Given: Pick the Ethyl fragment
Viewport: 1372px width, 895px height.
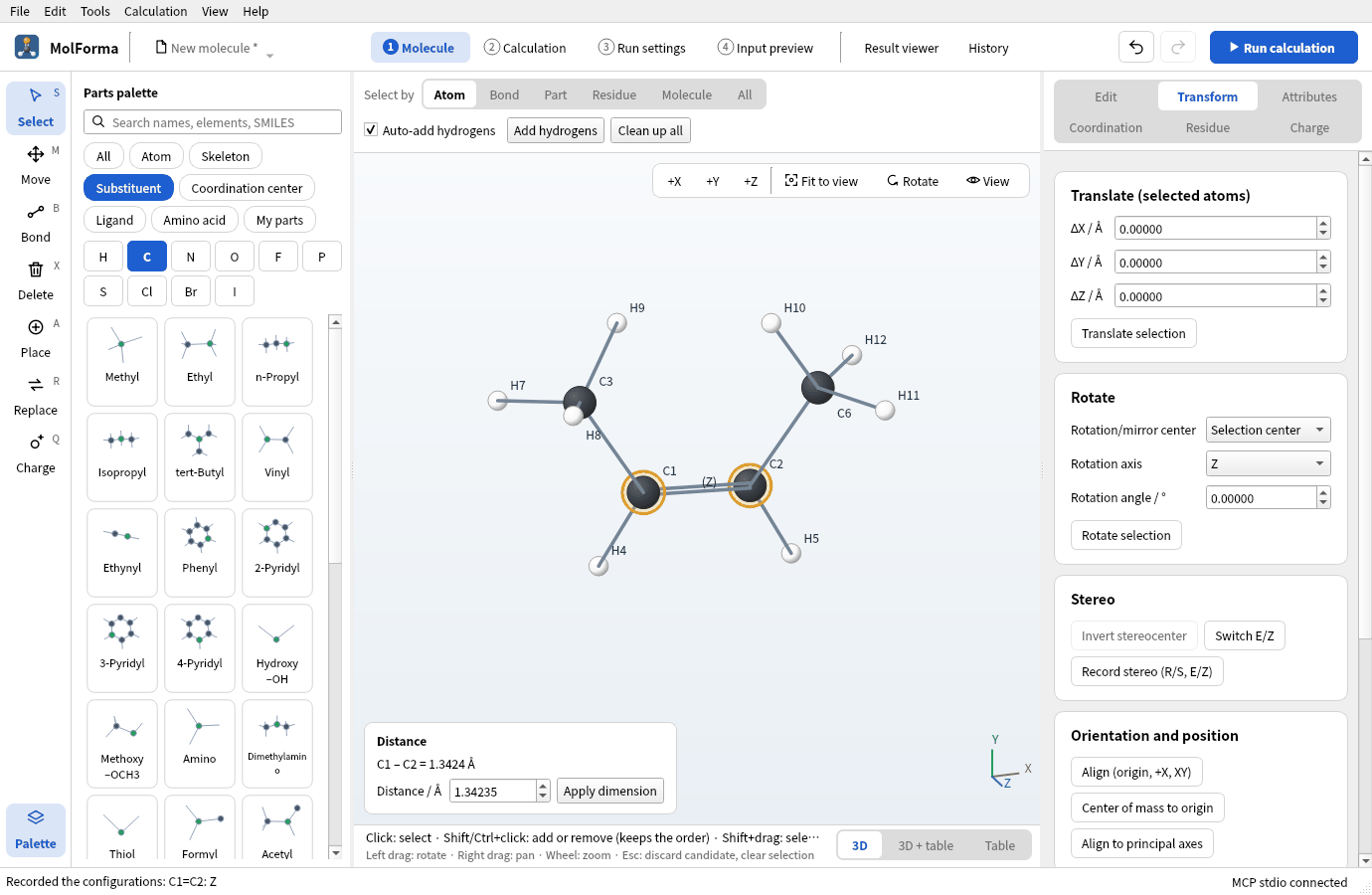Looking at the screenshot, I should pyautogui.click(x=200, y=361).
